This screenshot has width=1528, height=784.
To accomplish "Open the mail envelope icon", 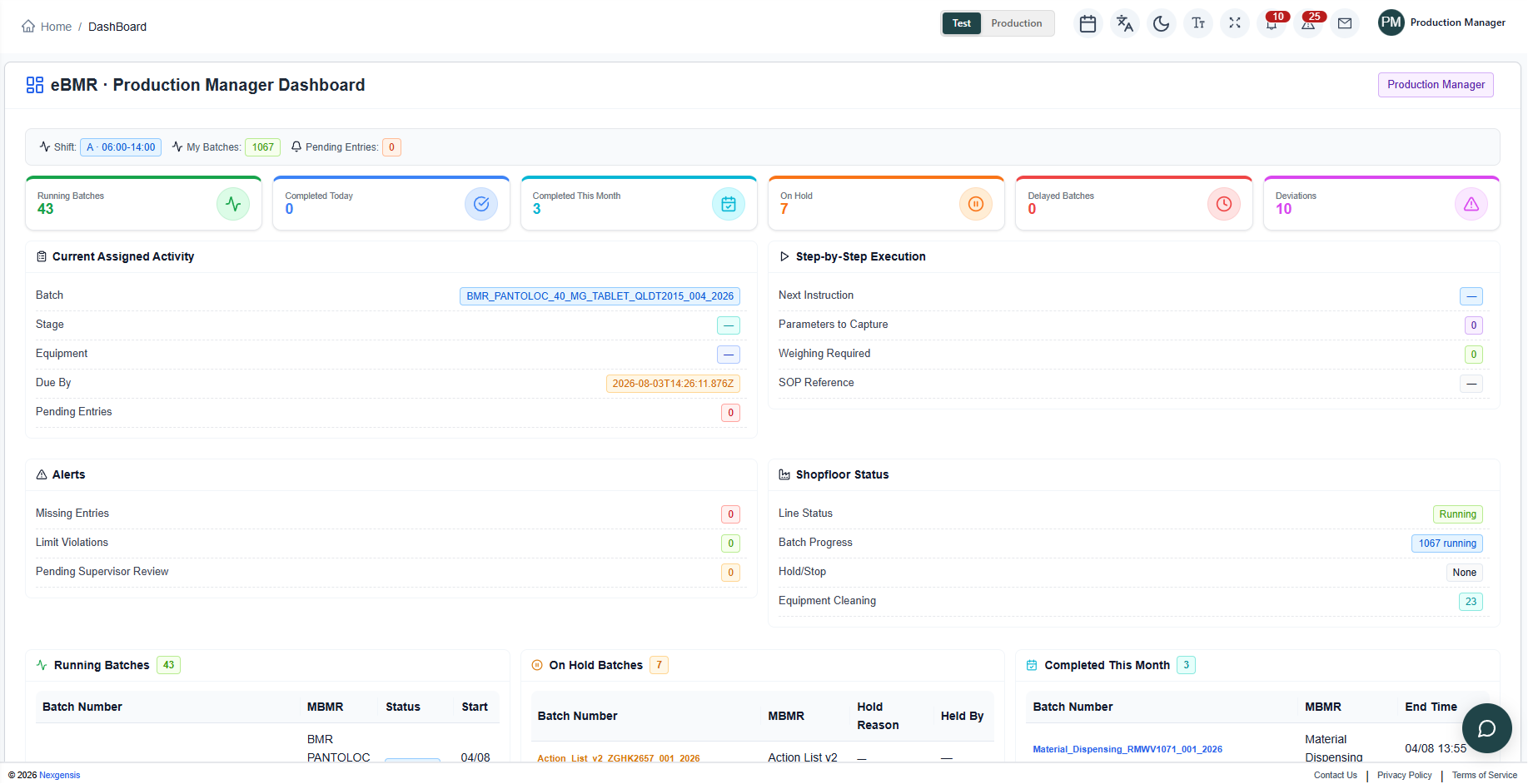I will point(1345,23).
